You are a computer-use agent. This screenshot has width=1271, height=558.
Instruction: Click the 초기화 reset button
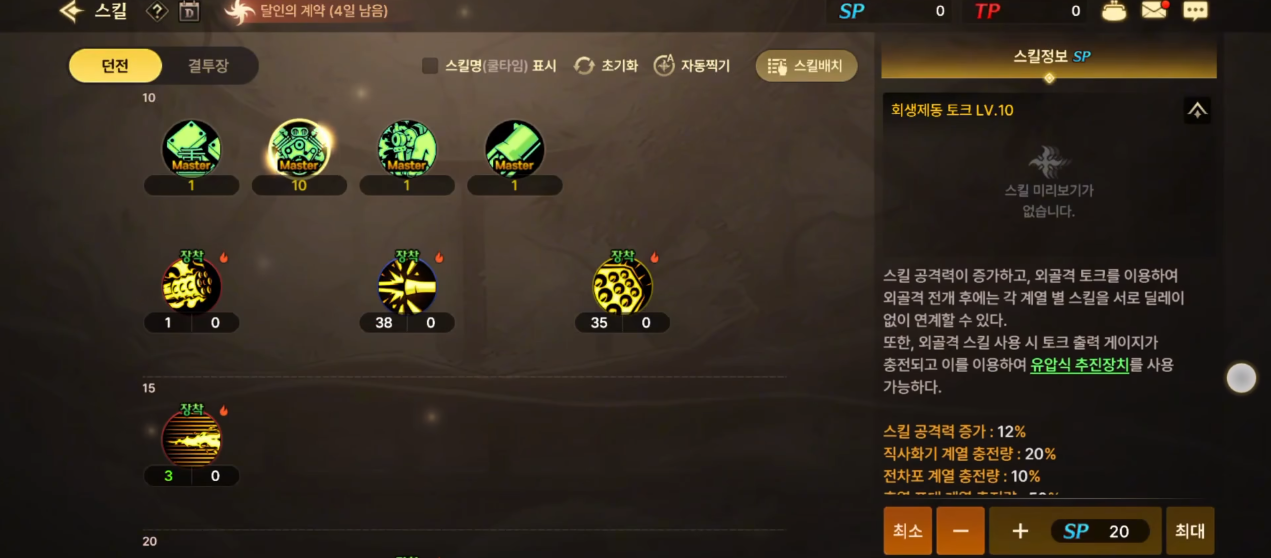[606, 66]
